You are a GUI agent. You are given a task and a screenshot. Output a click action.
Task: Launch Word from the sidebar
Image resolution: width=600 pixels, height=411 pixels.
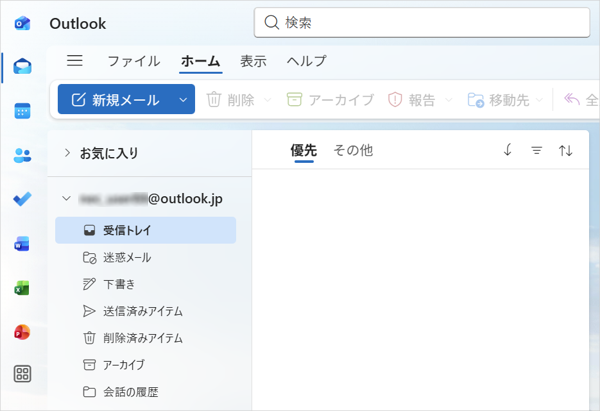(22, 244)
